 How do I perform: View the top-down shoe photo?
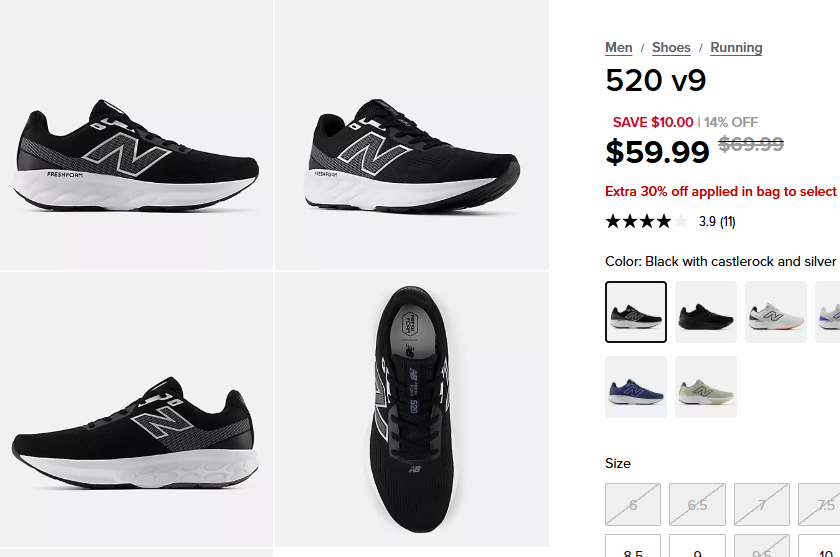[x=412, y=409]
